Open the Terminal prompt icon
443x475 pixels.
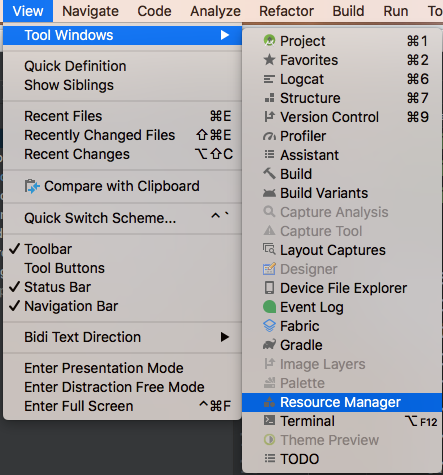[269, 420]
